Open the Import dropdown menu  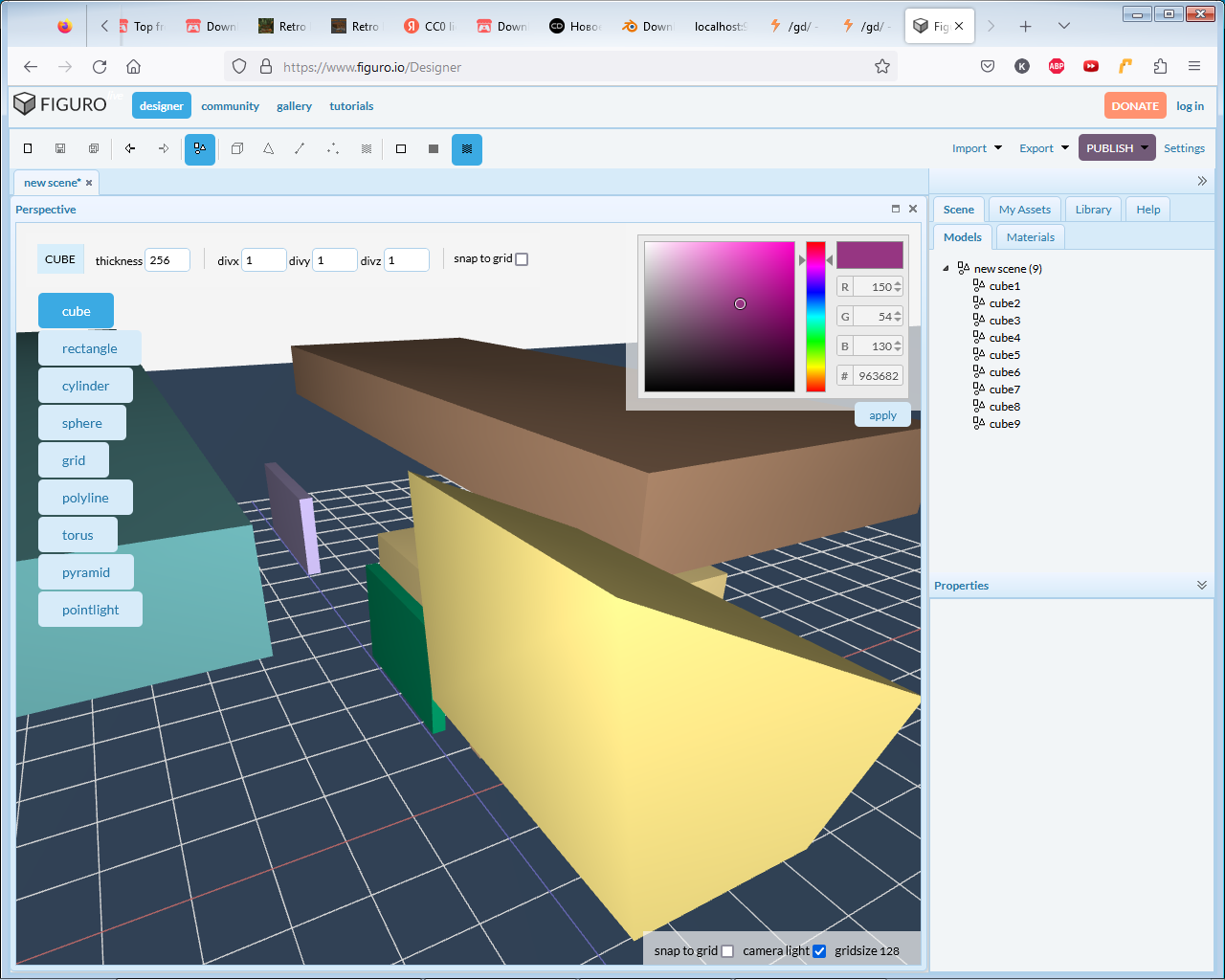pos(976,148)
